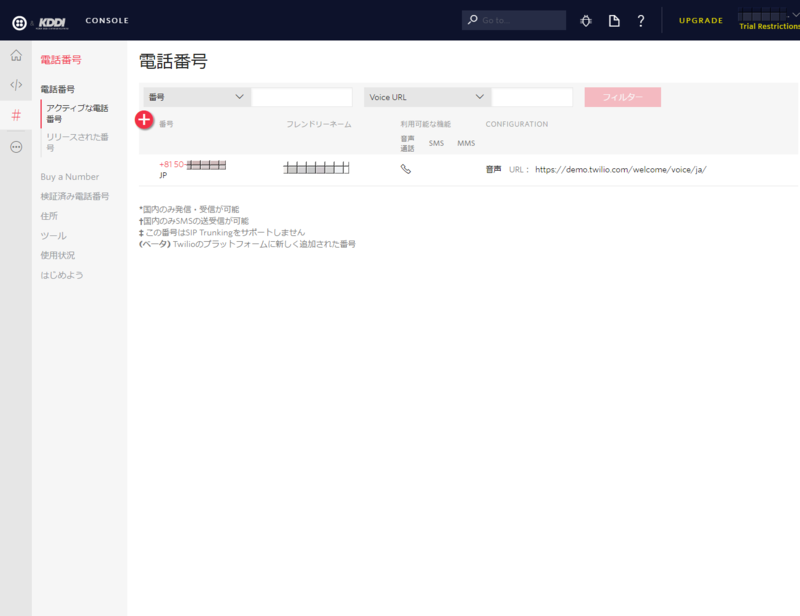Open ツール menu item

54,235
